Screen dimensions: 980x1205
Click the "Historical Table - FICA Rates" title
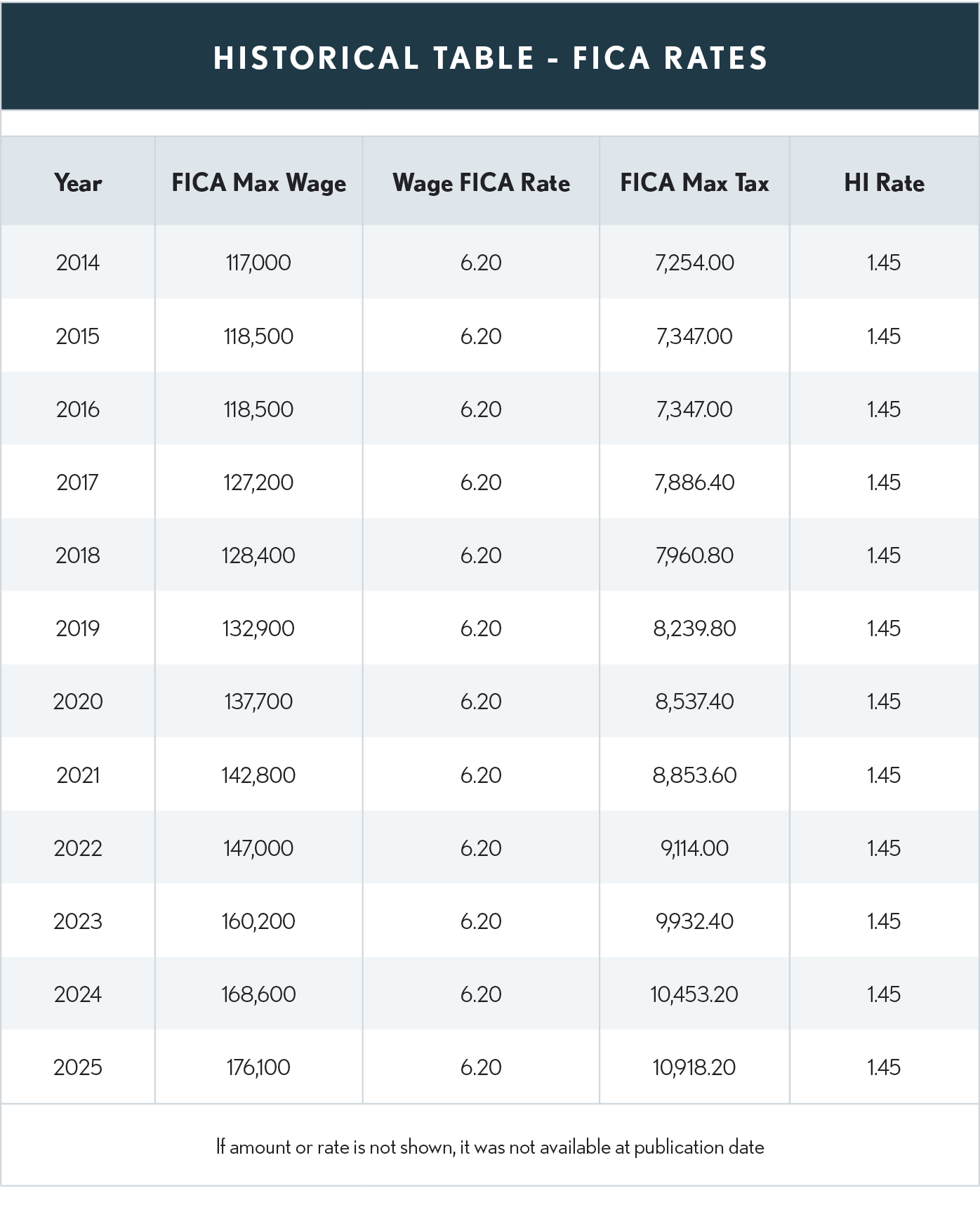coord(490,58)
